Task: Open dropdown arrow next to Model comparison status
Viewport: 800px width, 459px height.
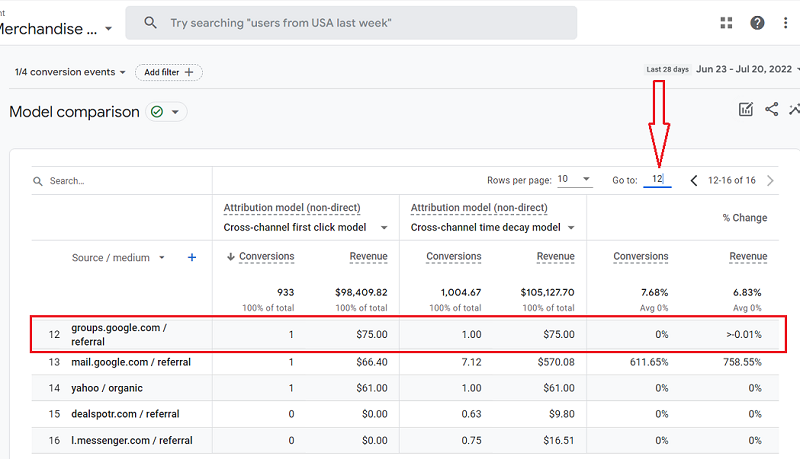Action: [x=175, y=112]
